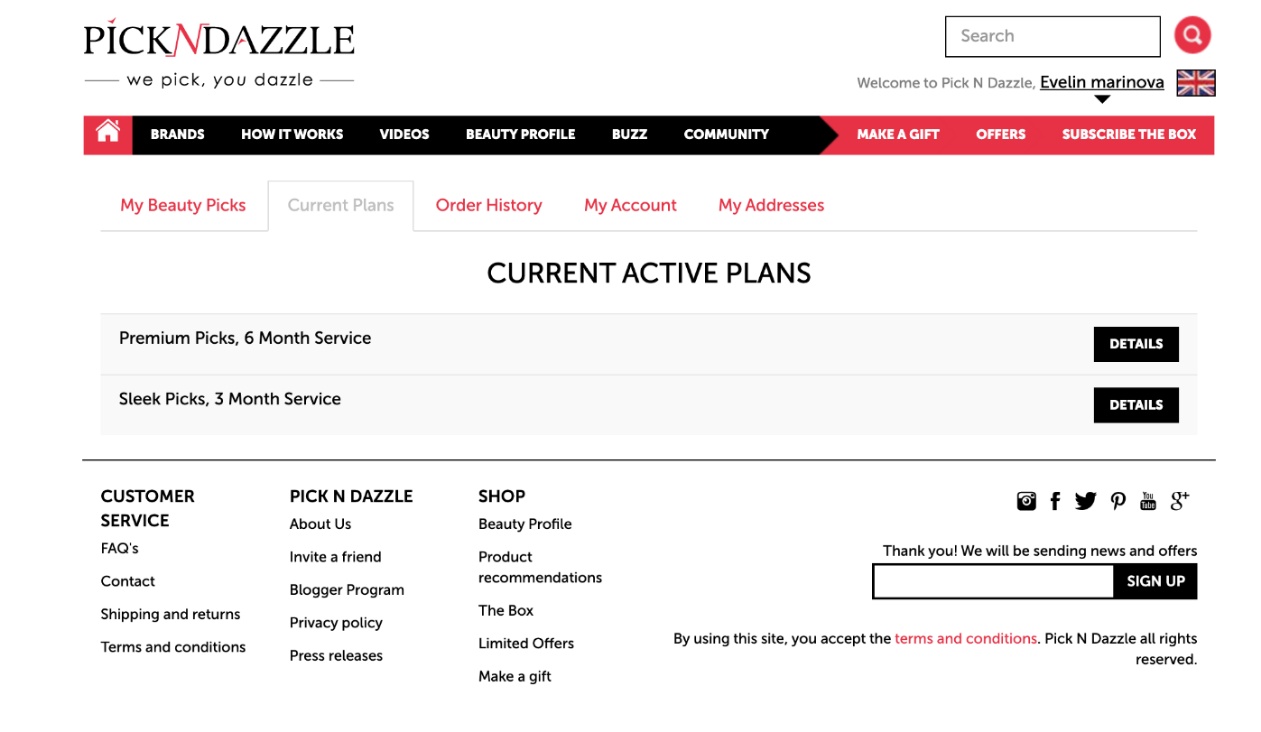Open the Order History tab
The image size is (1261, 732).
tap(489, 205)
